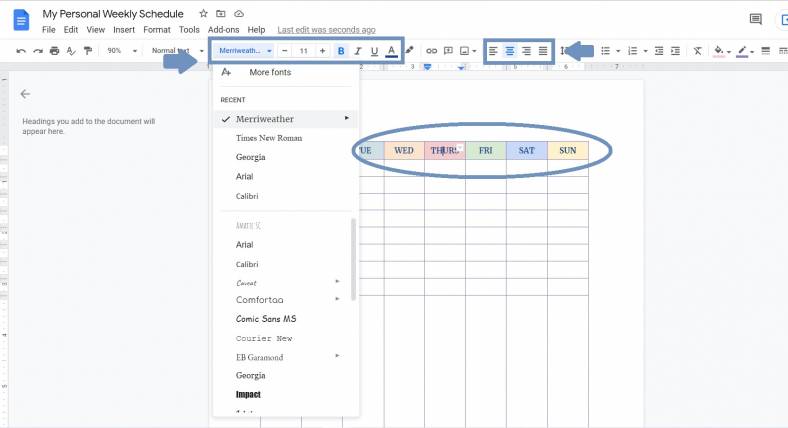Open the cell background color fill
This screenshot has height=428, width=788.
pos(719,51)
